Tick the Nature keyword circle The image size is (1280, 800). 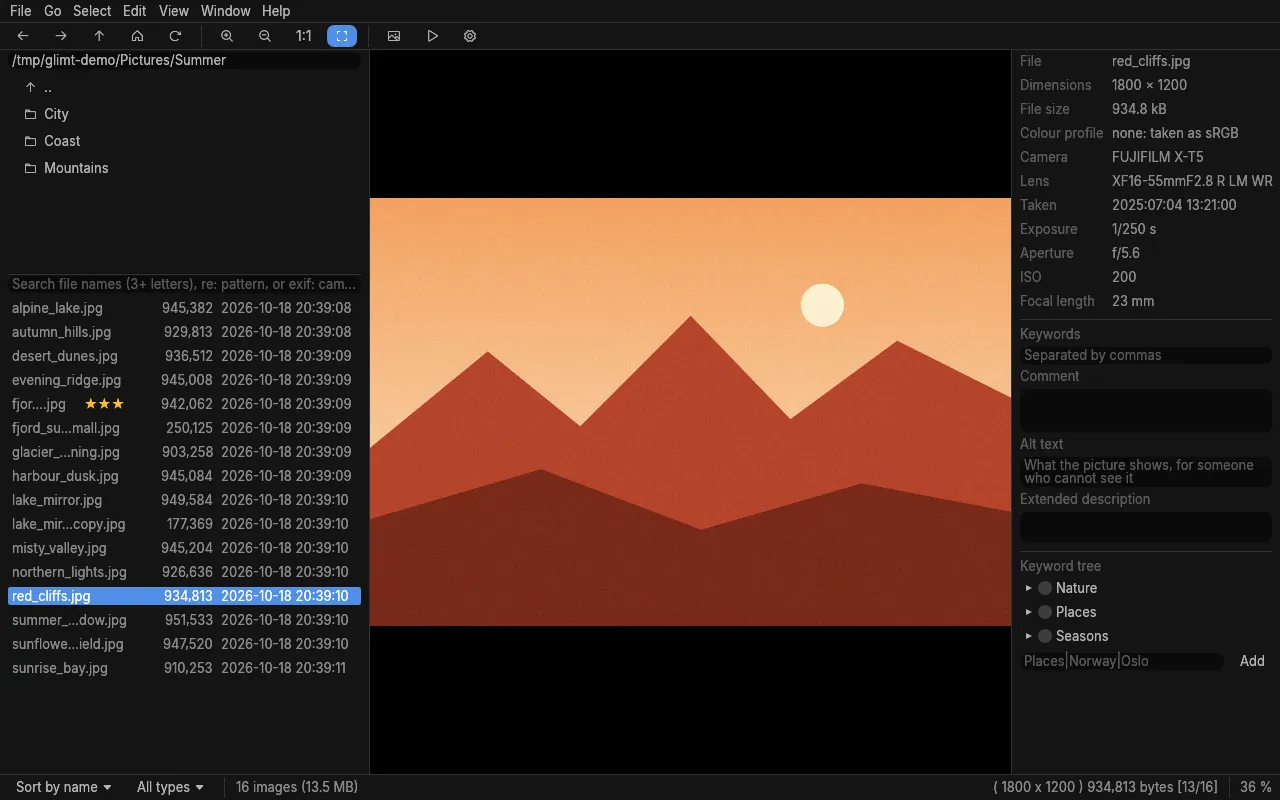(x=1045, y=588)
